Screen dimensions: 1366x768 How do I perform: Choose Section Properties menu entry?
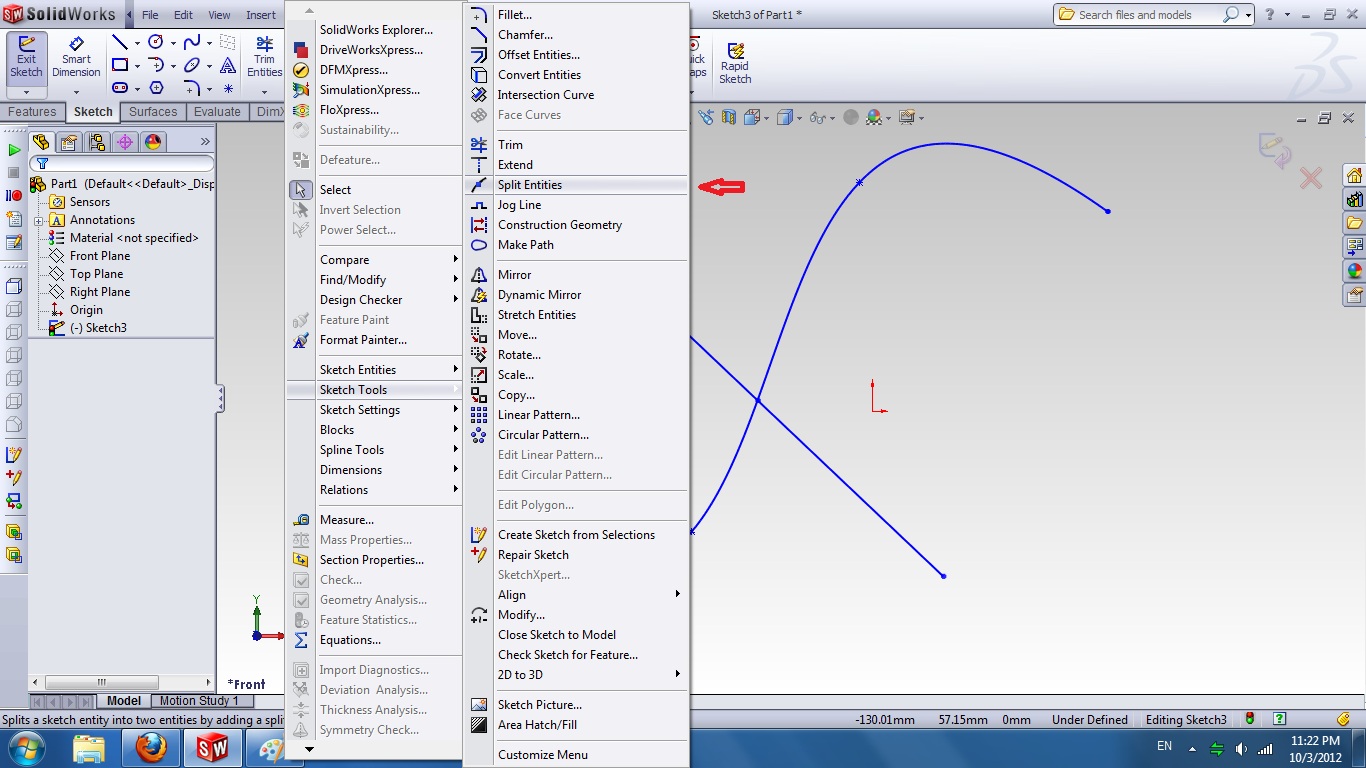point(374,560)
